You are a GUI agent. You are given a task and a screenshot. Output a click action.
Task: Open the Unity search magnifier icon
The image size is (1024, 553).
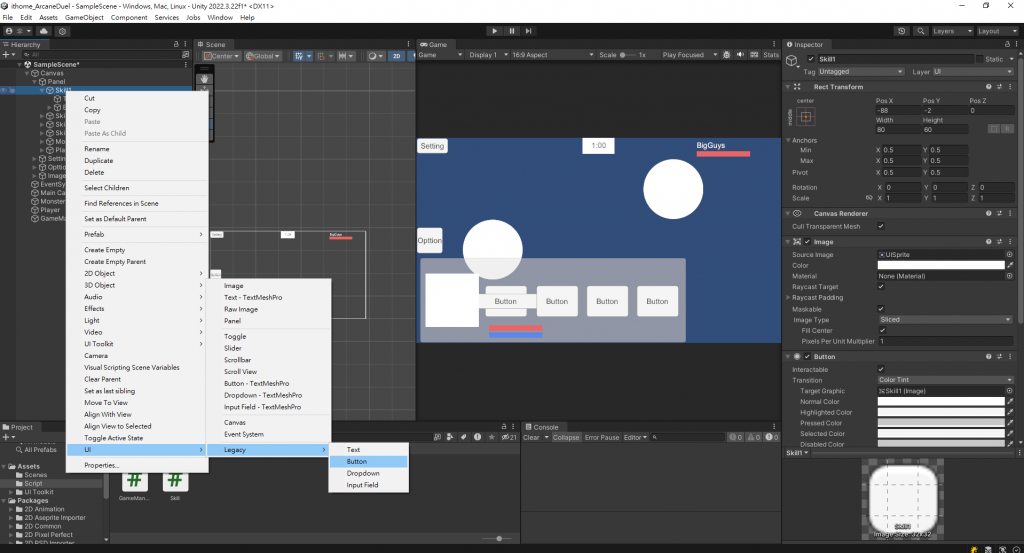(921, 31)
